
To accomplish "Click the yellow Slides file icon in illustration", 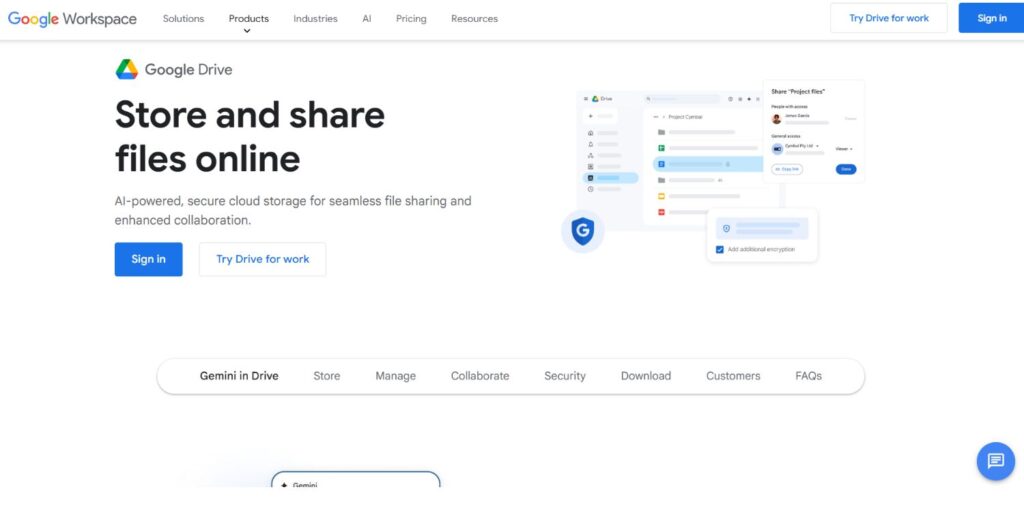I will pyautogui.click(x=661, y=196).
